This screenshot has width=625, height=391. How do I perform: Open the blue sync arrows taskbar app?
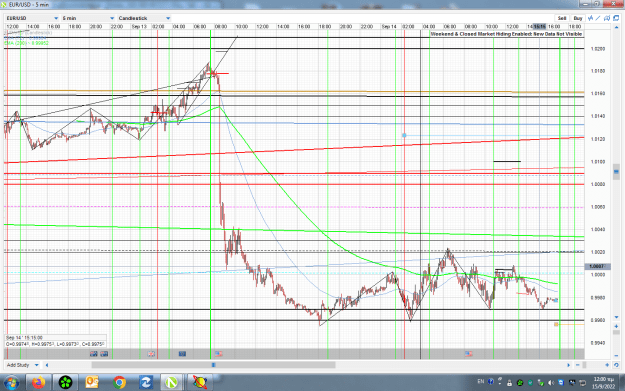(145, 383)
